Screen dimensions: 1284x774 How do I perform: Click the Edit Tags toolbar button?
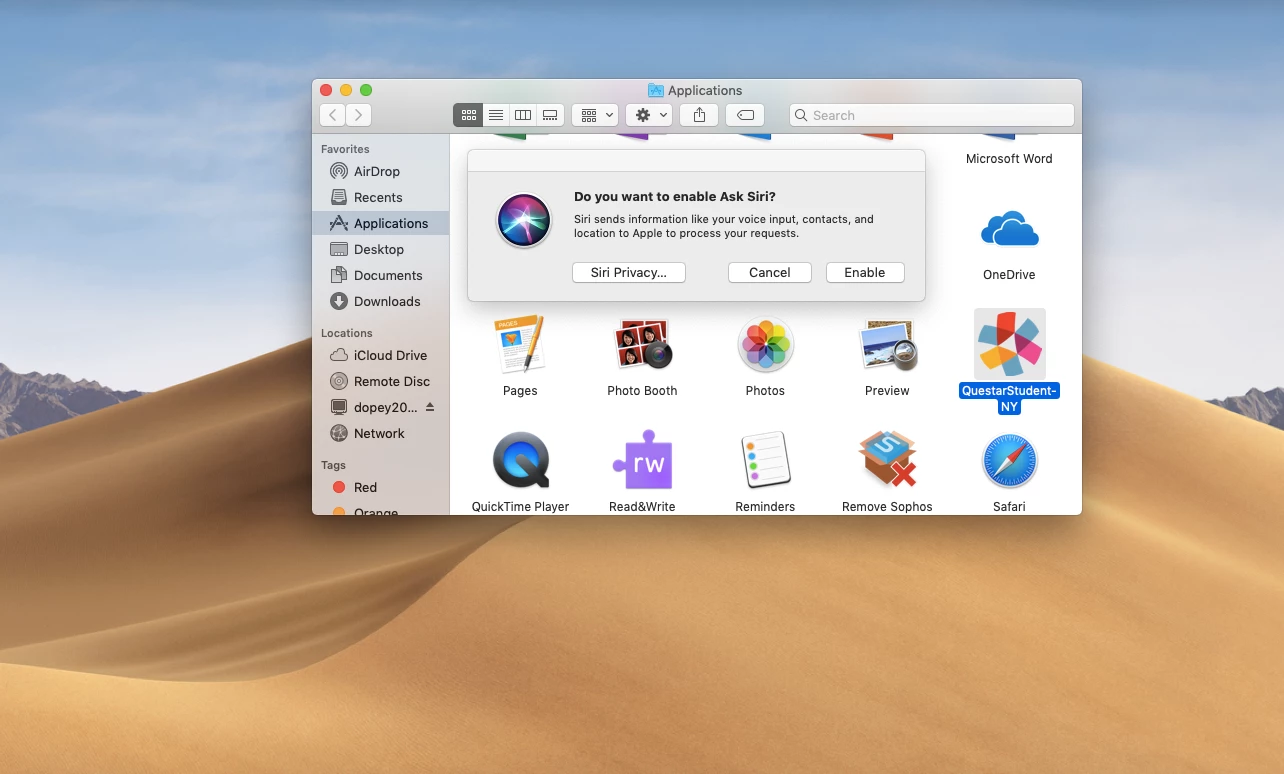coord(745,115)
